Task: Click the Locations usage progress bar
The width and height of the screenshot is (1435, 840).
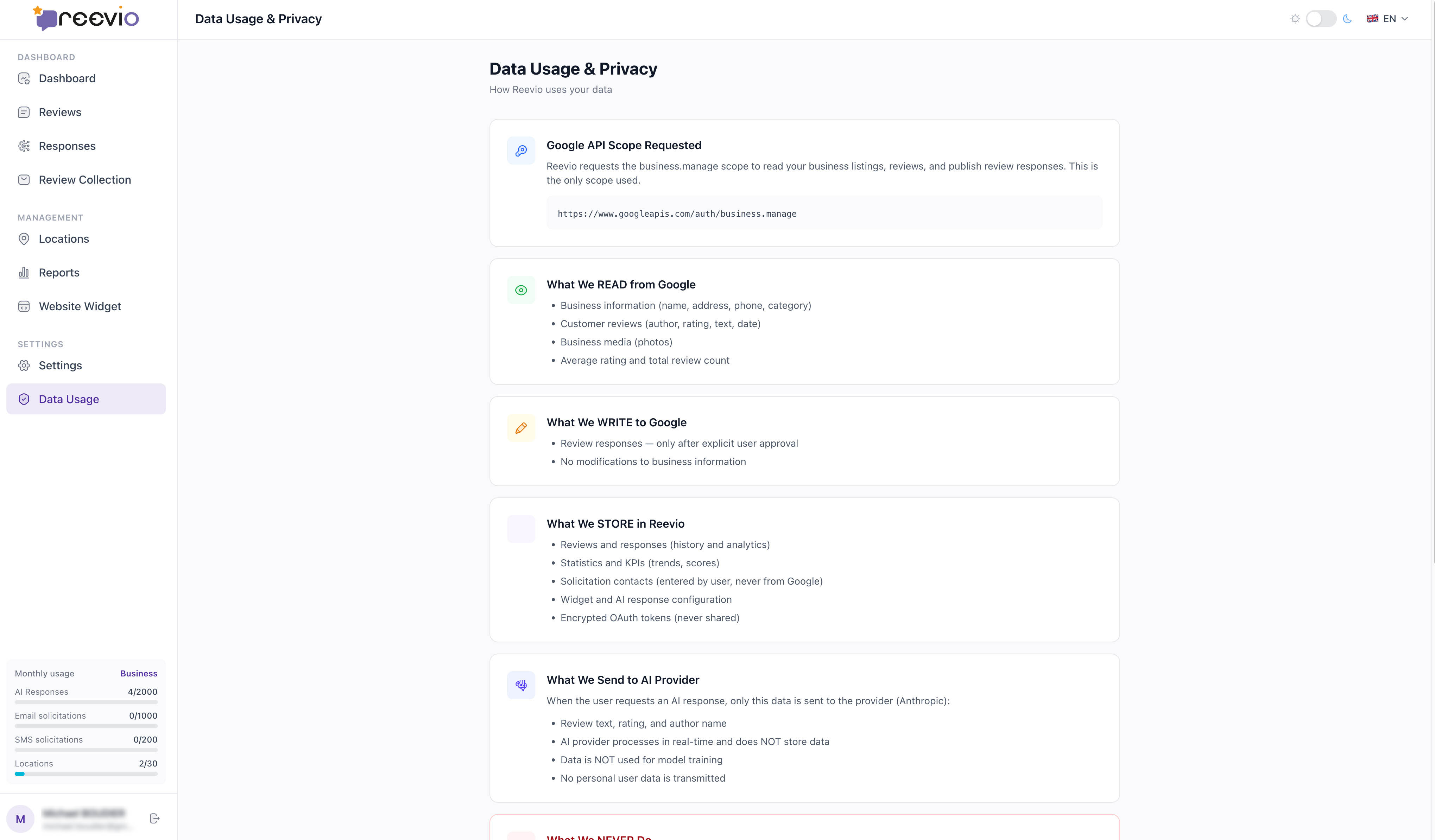Action: 86,774
